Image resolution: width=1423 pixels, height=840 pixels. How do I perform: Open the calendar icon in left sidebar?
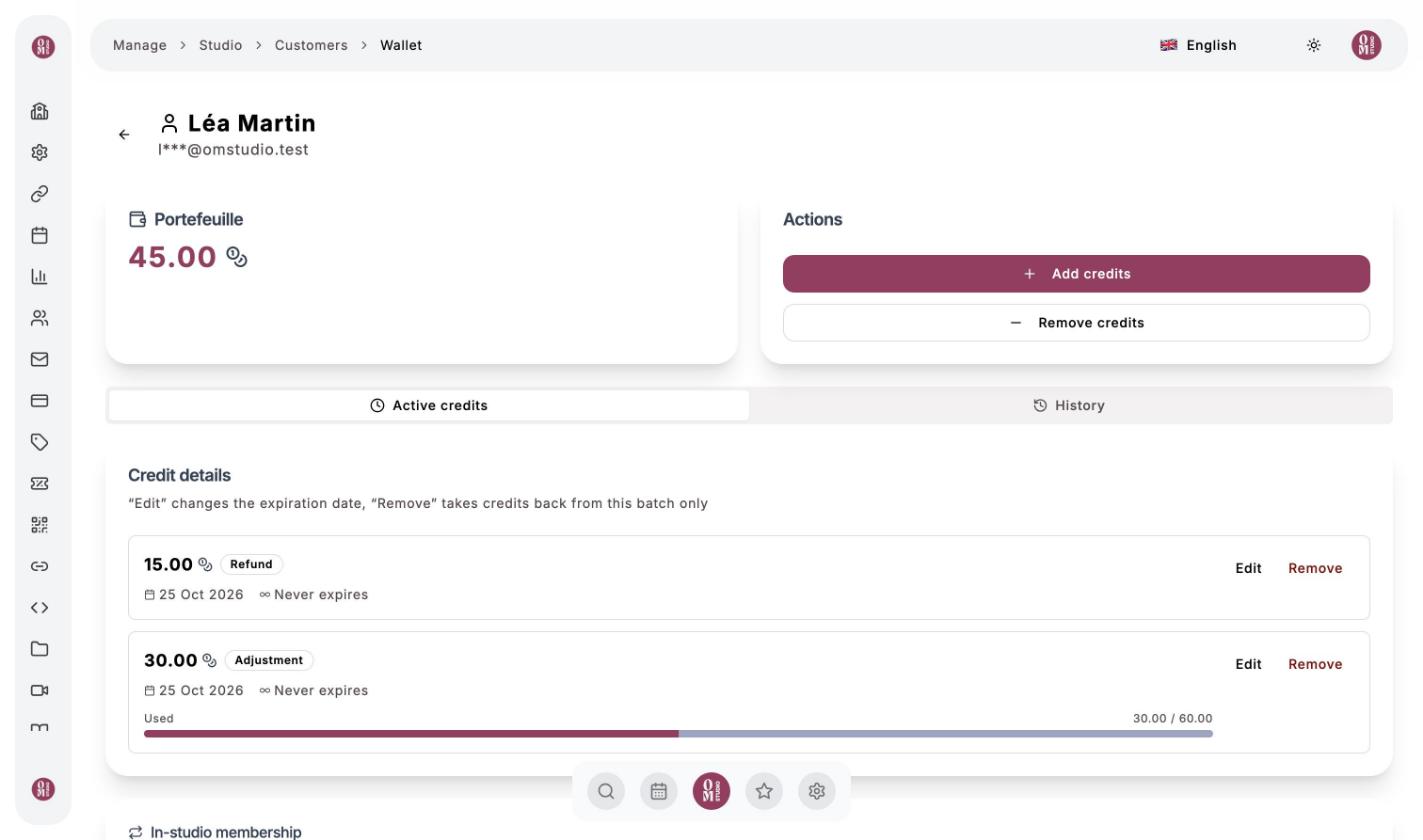(40, 236)
